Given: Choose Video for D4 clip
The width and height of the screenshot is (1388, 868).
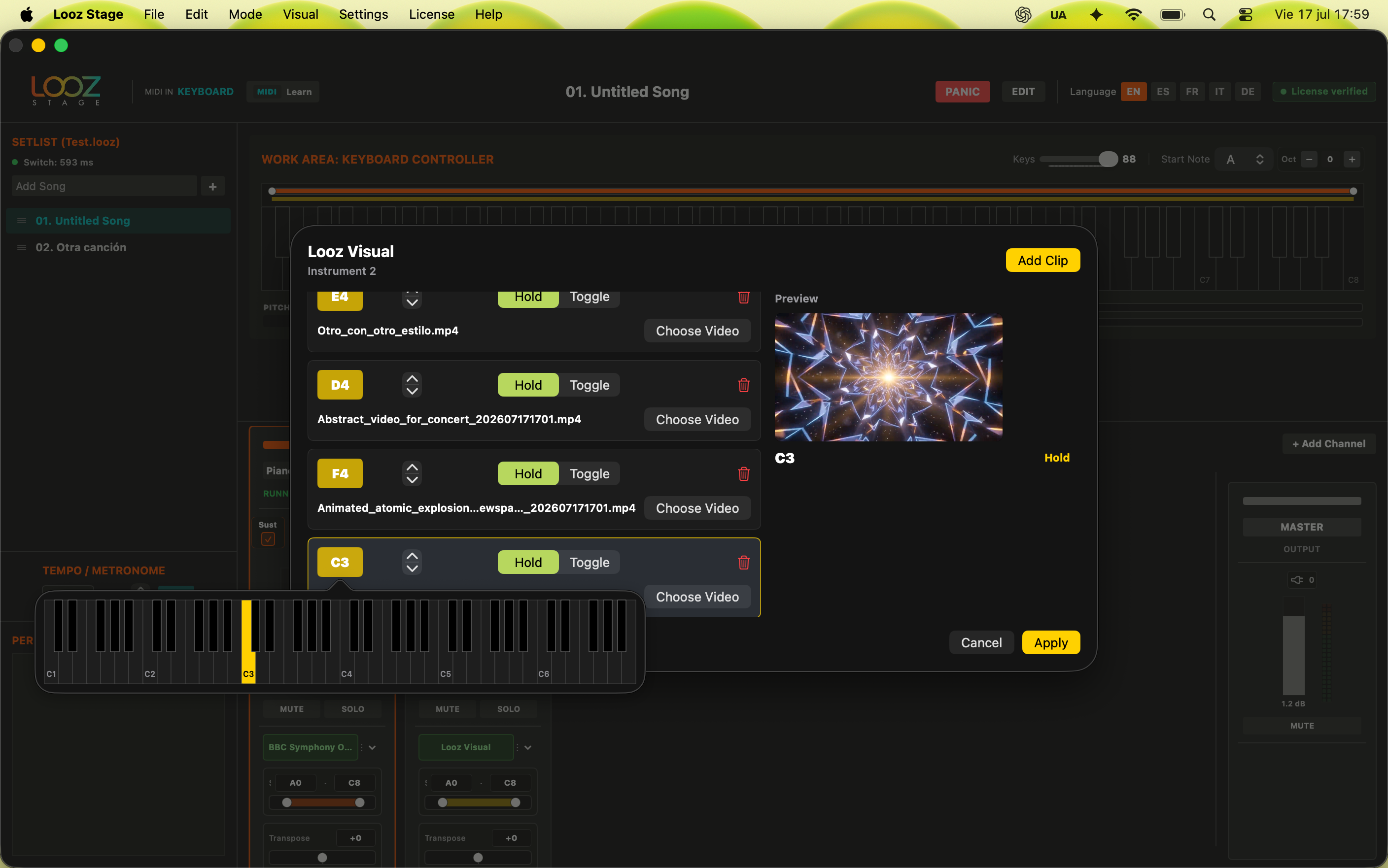Looking at the screenshot, I should [x=697, y=420].
